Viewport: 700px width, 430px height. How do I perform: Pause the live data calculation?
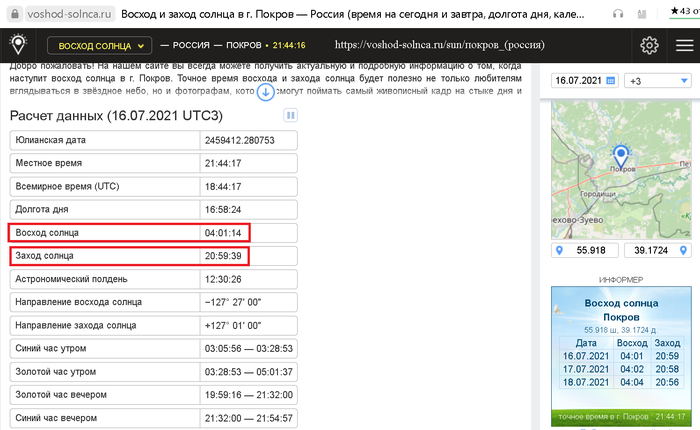tap(290, 116)
